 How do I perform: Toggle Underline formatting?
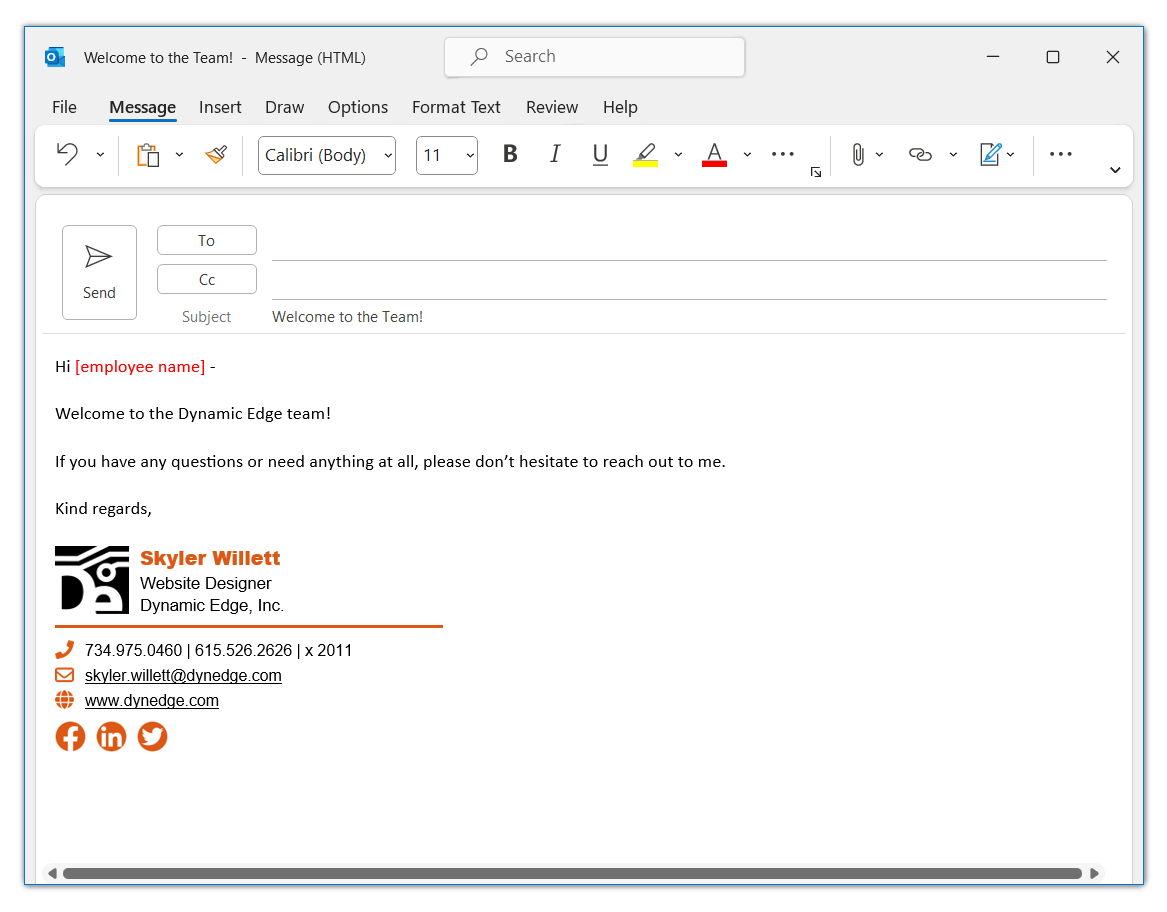pyautogui.click(x=600, y=155)
